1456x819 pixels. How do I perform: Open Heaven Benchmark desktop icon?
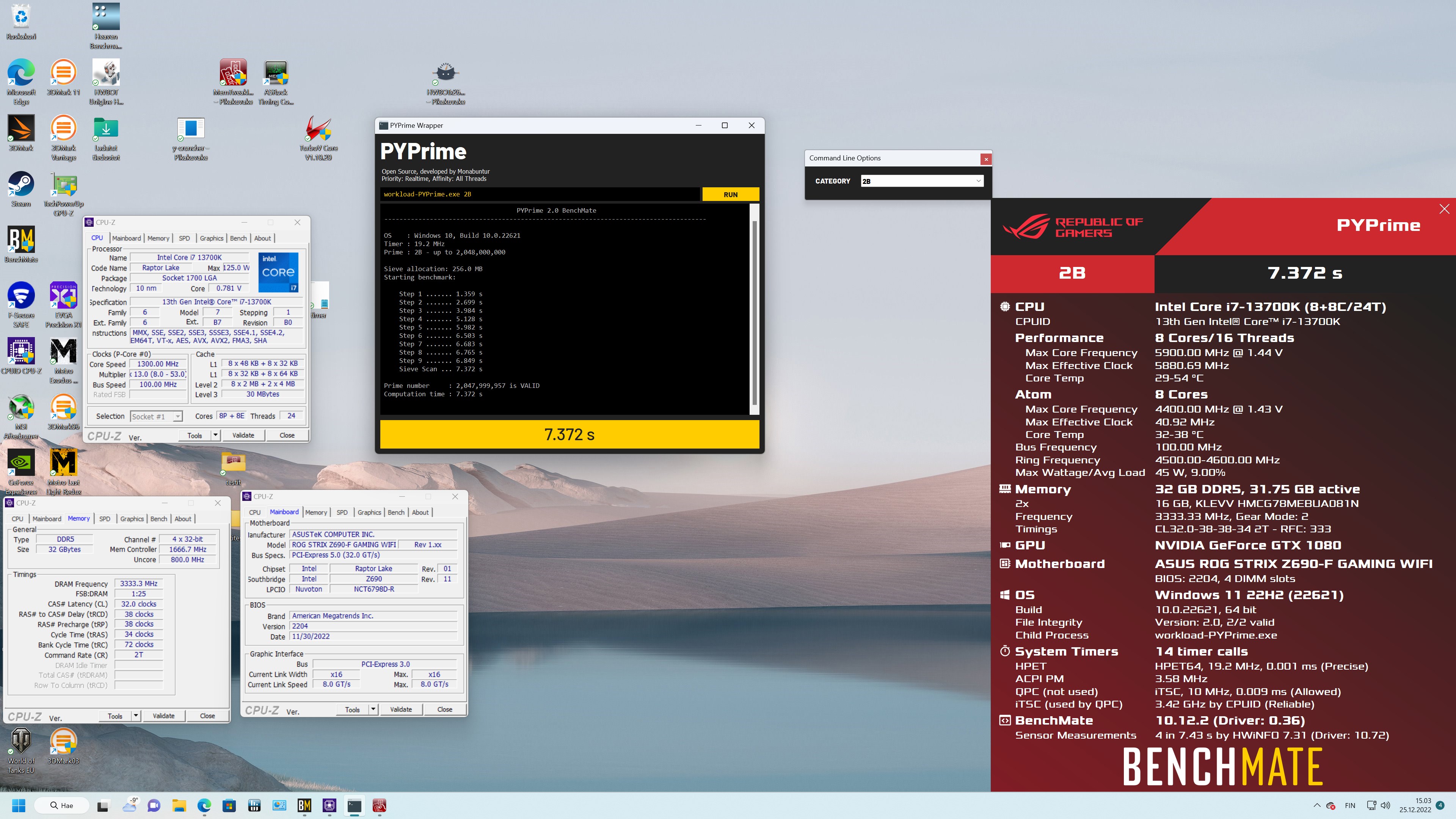tap(106, 25)
